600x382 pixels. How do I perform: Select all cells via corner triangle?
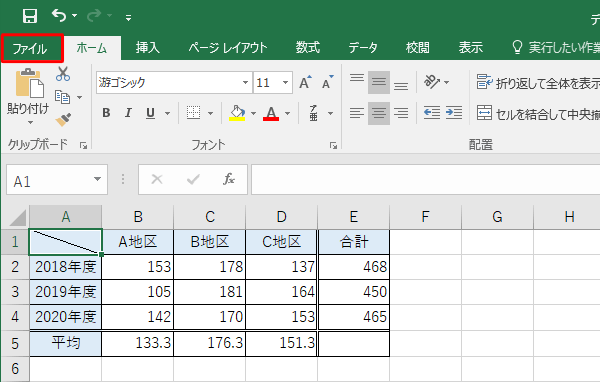[x=18, y=217]
